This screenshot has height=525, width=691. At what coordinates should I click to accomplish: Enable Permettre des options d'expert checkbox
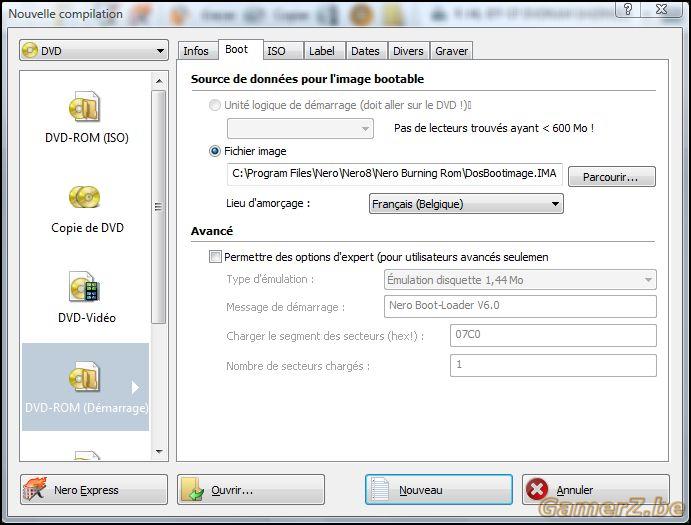coord(215,257)
